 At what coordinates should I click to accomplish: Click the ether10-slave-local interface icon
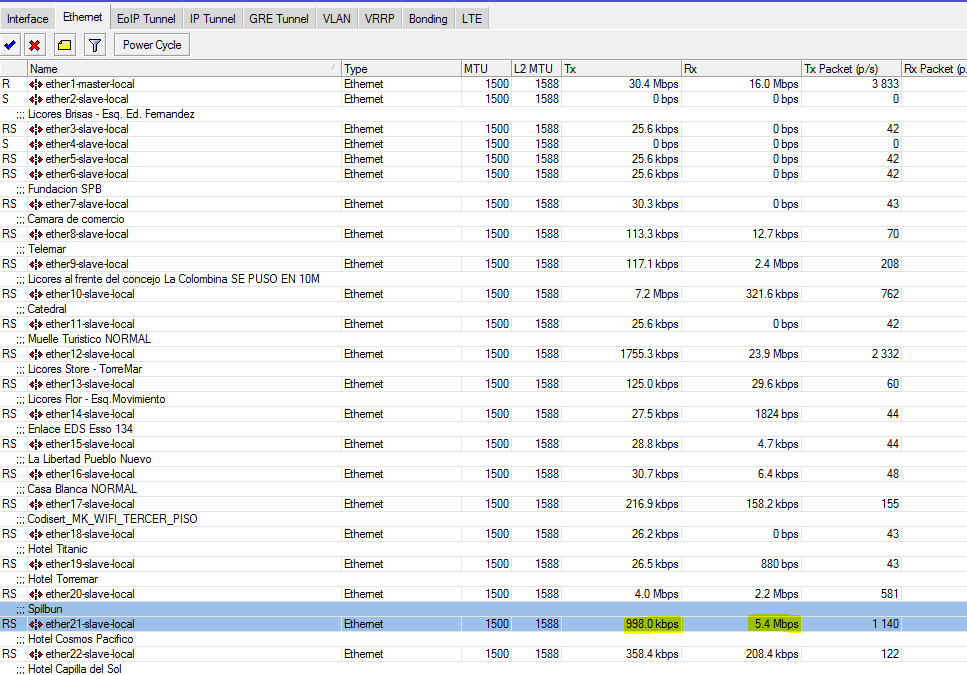[36, 294]
